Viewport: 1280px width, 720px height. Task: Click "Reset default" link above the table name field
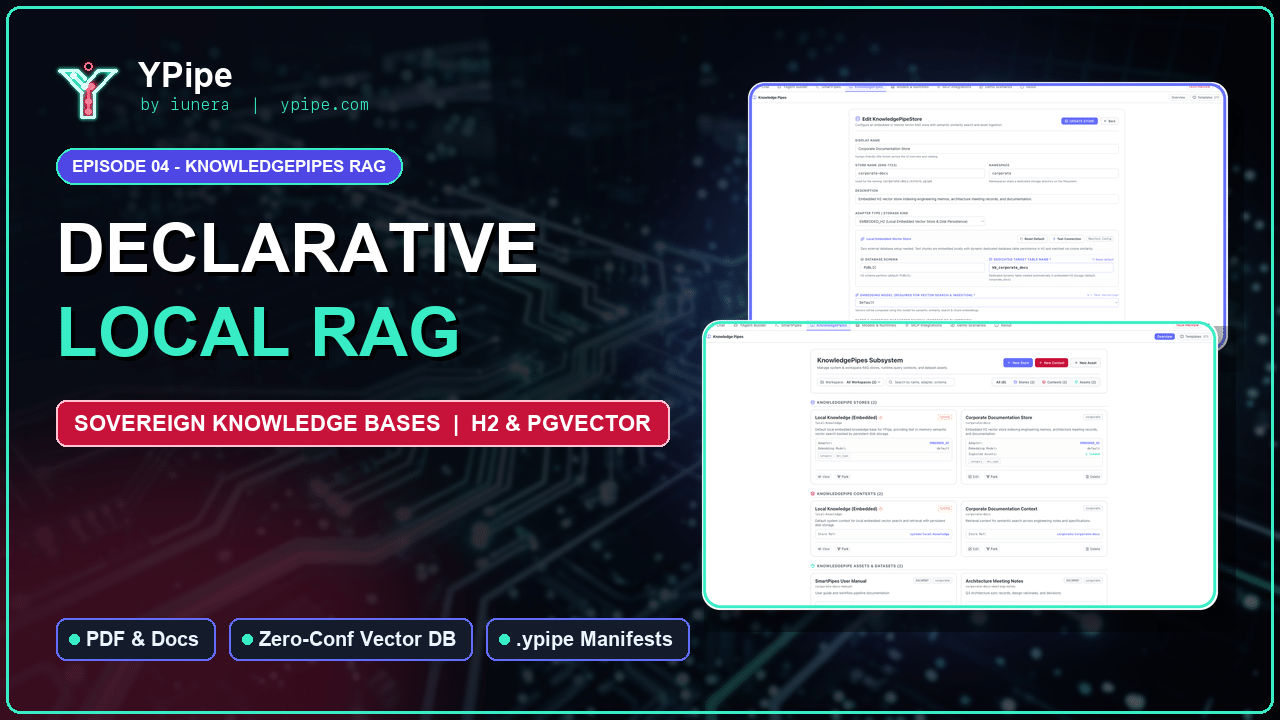pyautogui.click(x=1101, y=259)
